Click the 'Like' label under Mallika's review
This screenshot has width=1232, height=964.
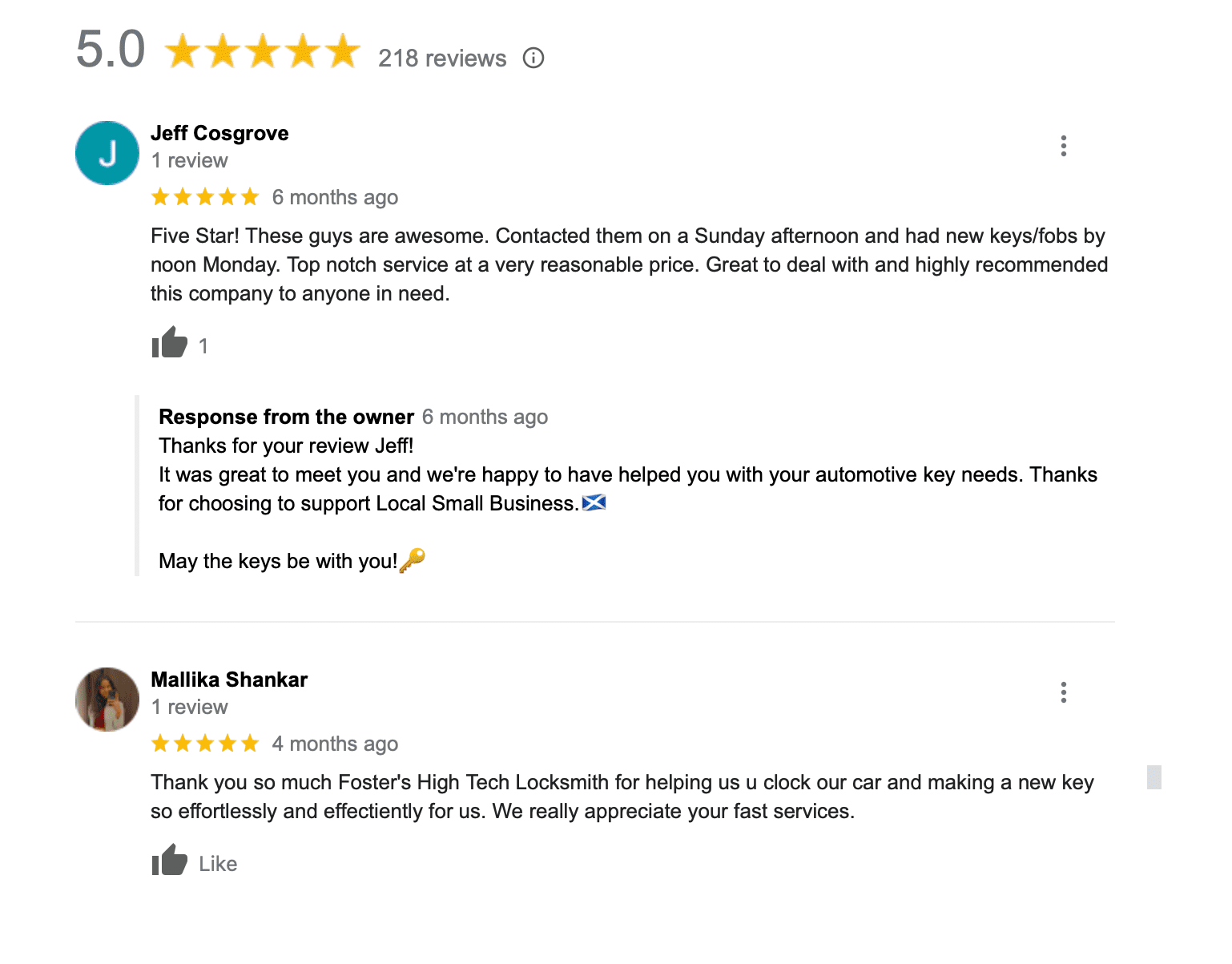click(218, 864)
